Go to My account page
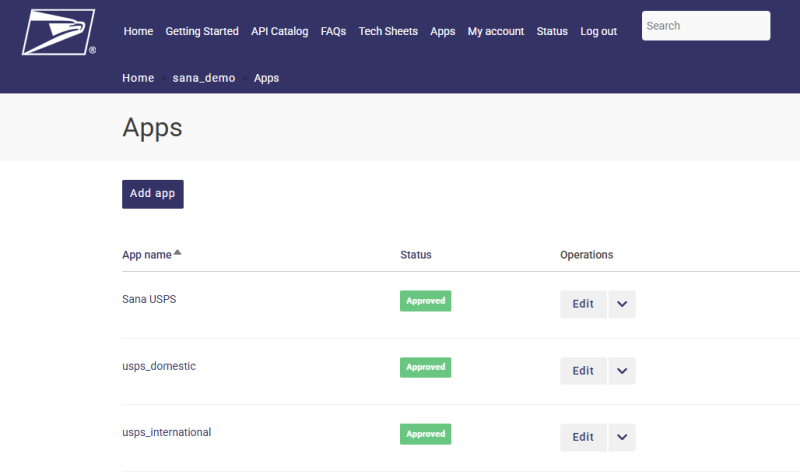Viewport: 800px width, 475px height. [x=496, y=31]
